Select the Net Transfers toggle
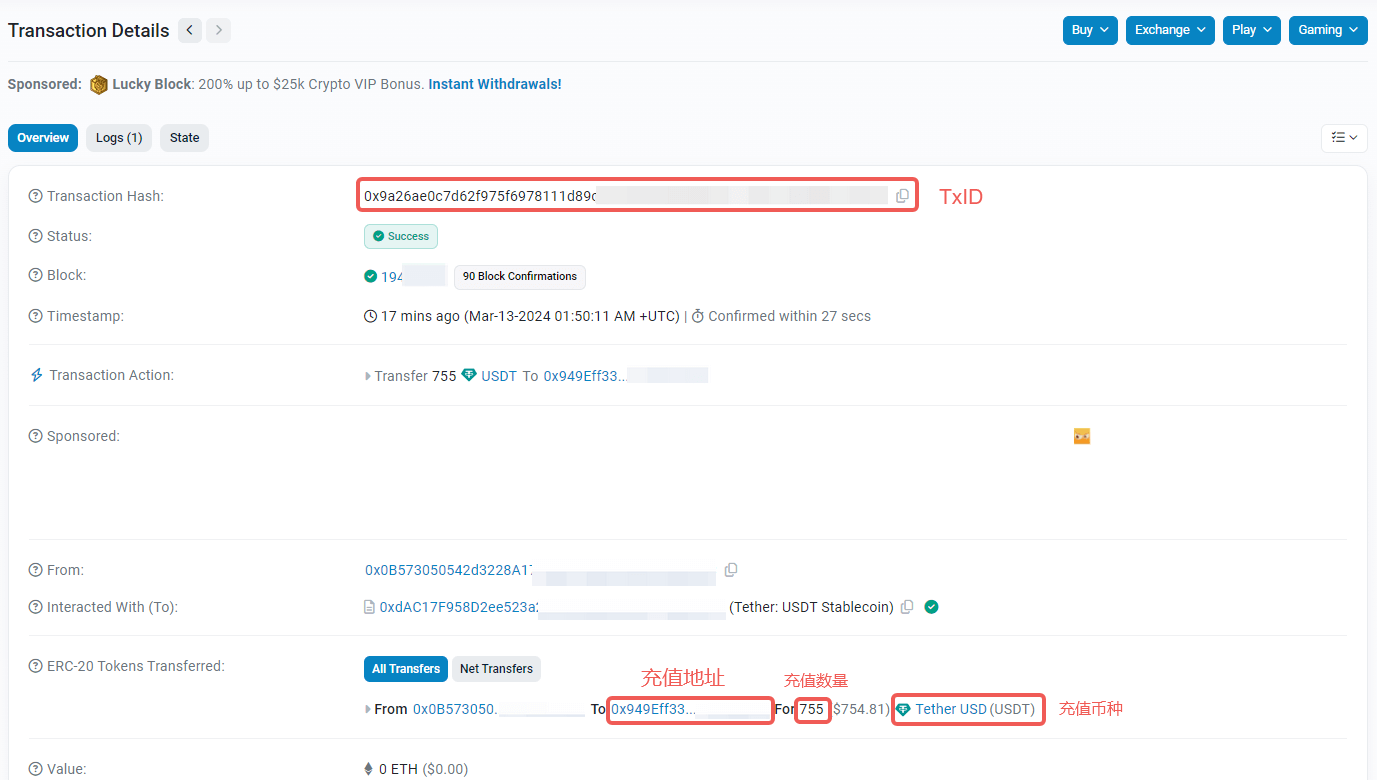The width and height of the screenshot is (1377, 780). point(496,669)
